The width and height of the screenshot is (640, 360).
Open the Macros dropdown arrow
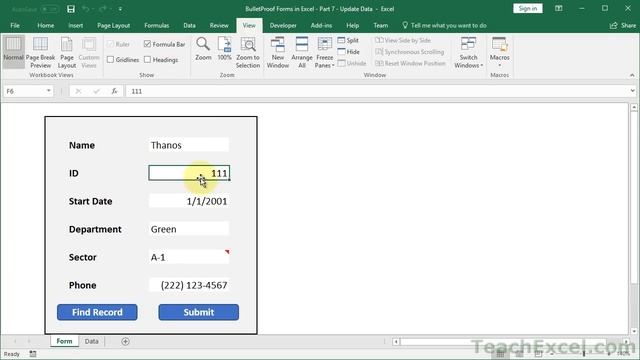[x=499, y=65]
